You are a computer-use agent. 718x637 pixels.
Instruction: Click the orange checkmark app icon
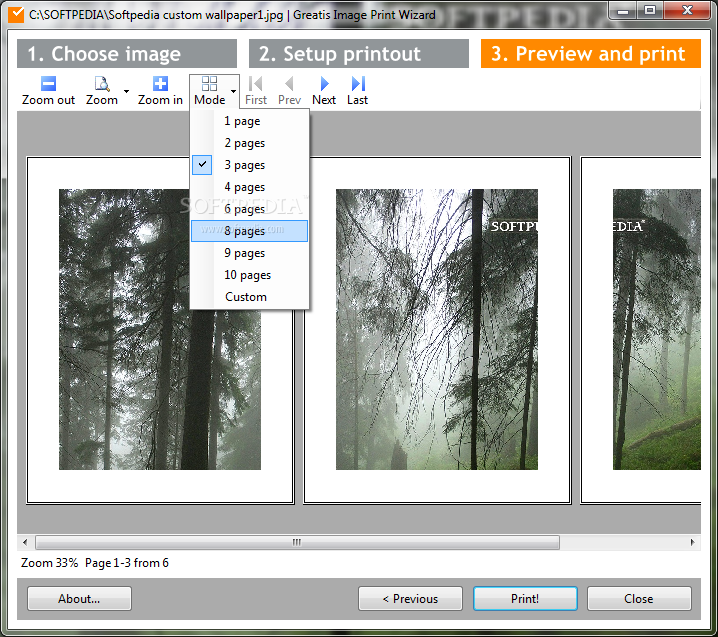pyautogui.click(x=16, y=15)
